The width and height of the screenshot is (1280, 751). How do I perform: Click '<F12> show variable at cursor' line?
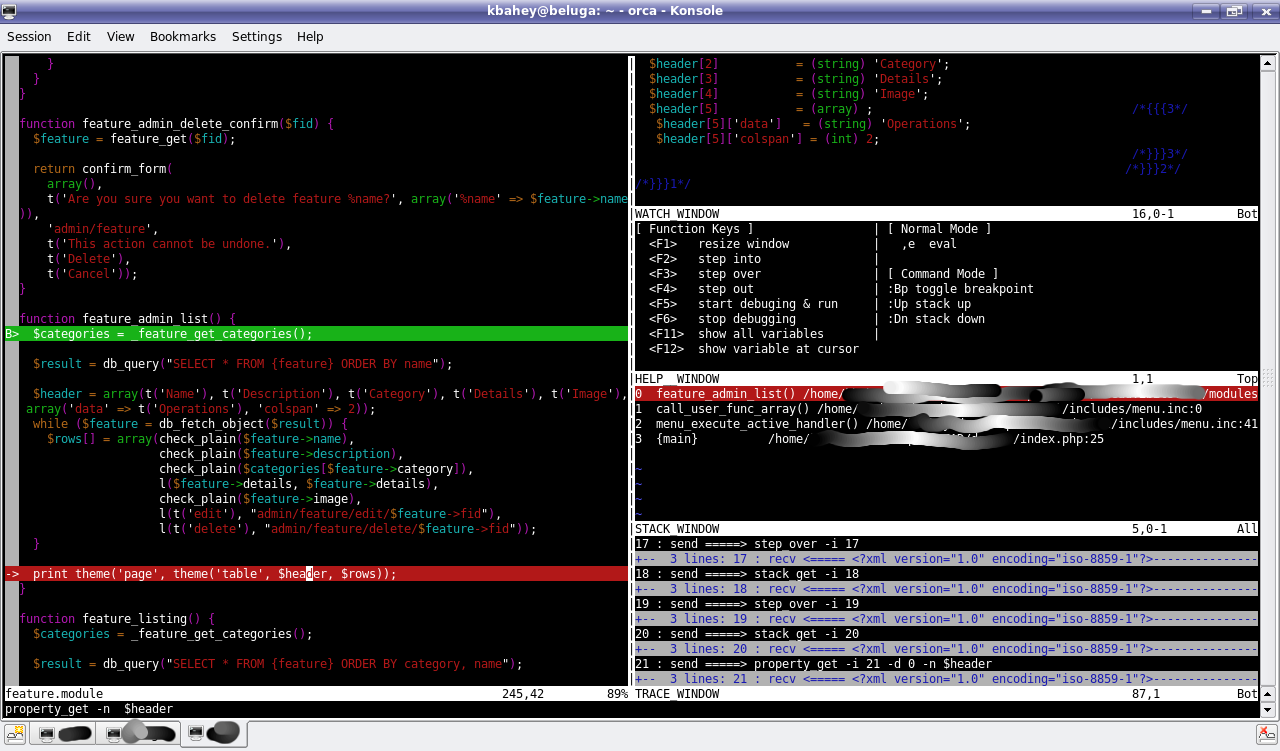point(754,349)
